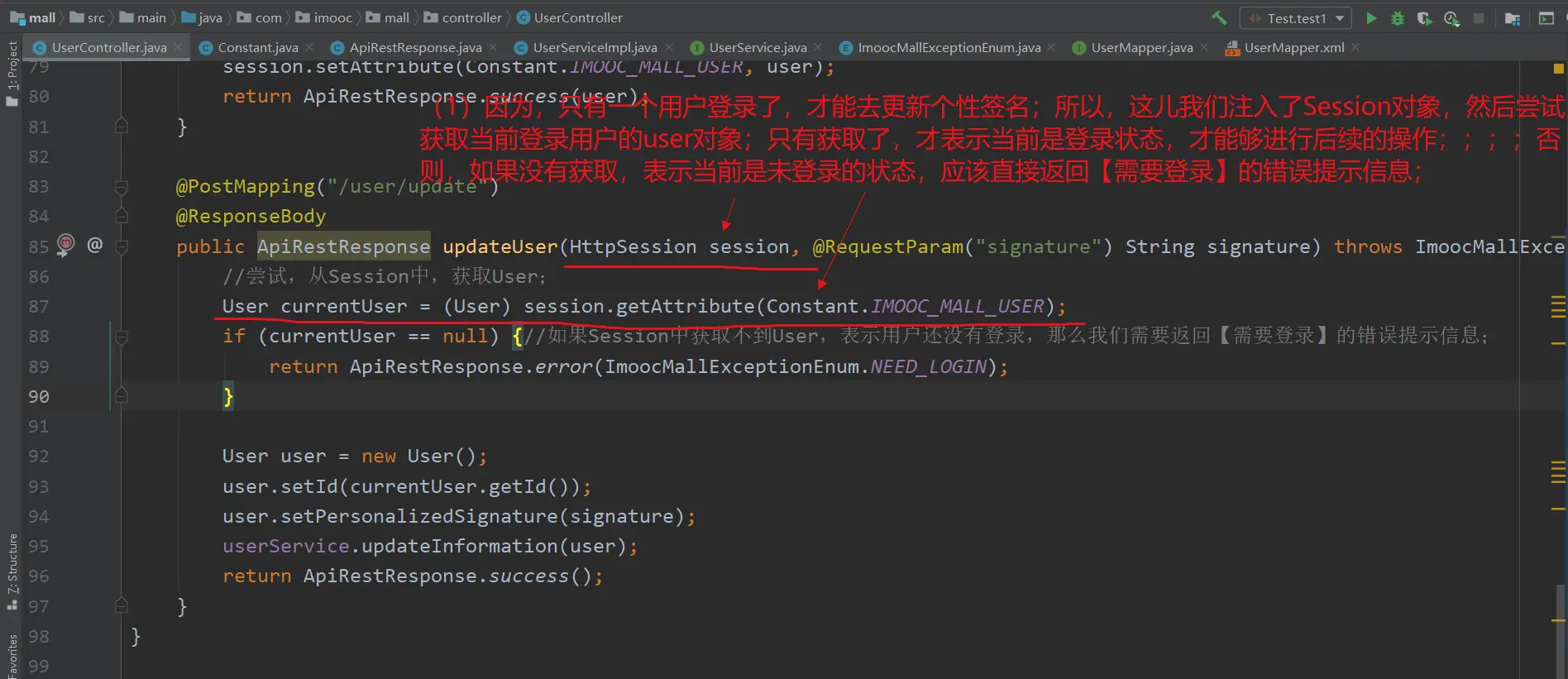The image size is (1568, 679).
Task: Click the run-anything window icon in toolbar
Action: point(1546,18)
